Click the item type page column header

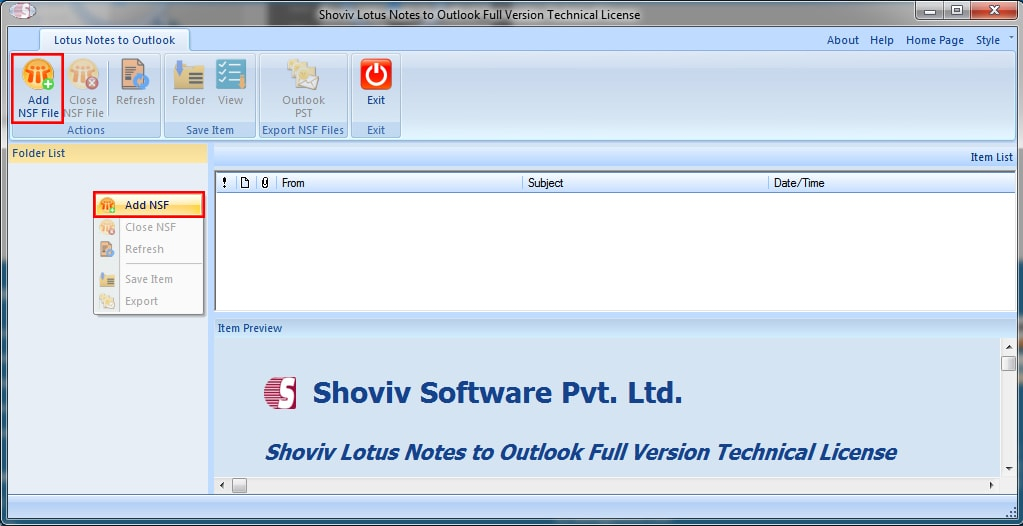pos(245,183)
